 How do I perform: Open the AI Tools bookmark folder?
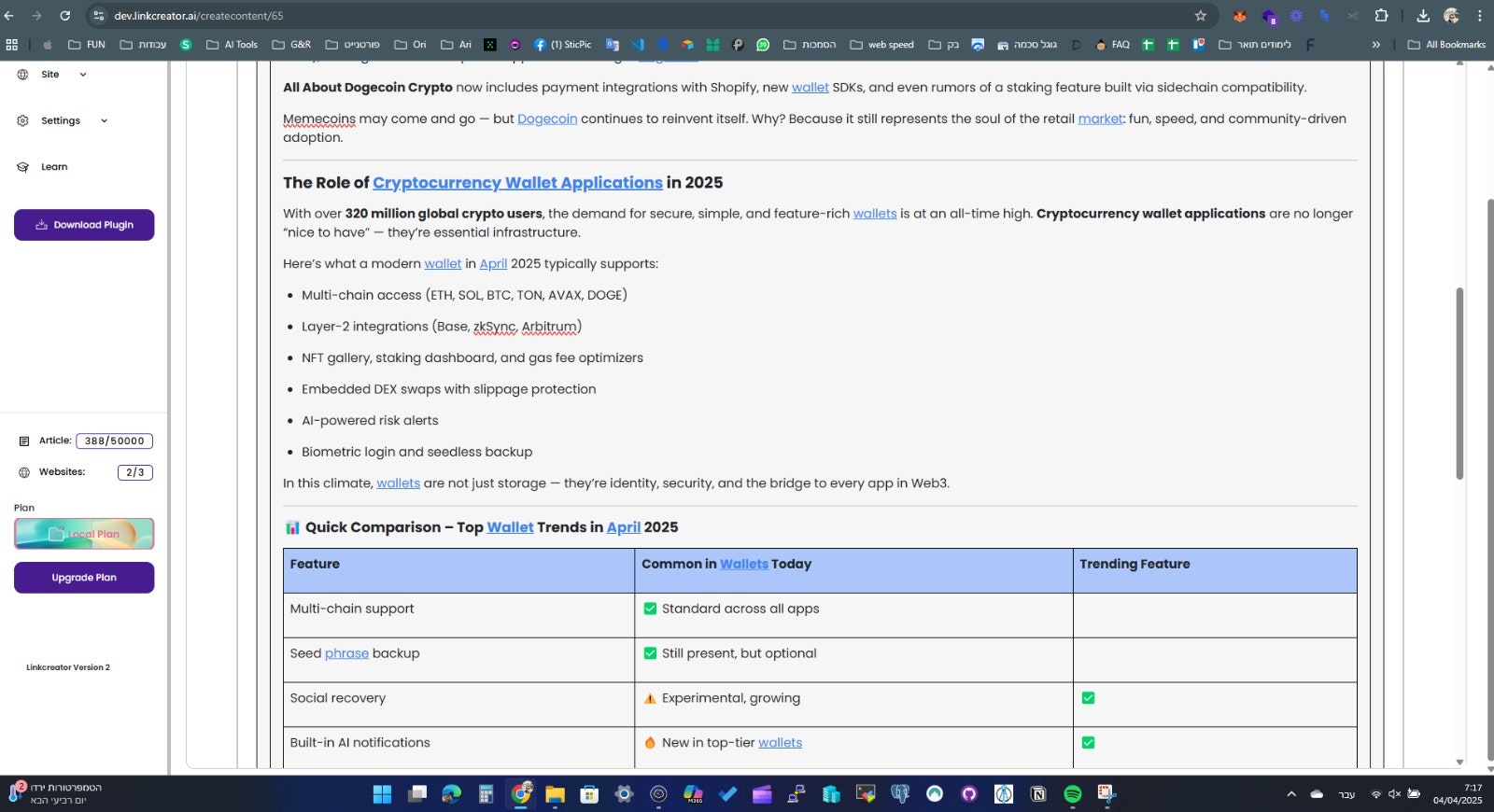point(232,45)
